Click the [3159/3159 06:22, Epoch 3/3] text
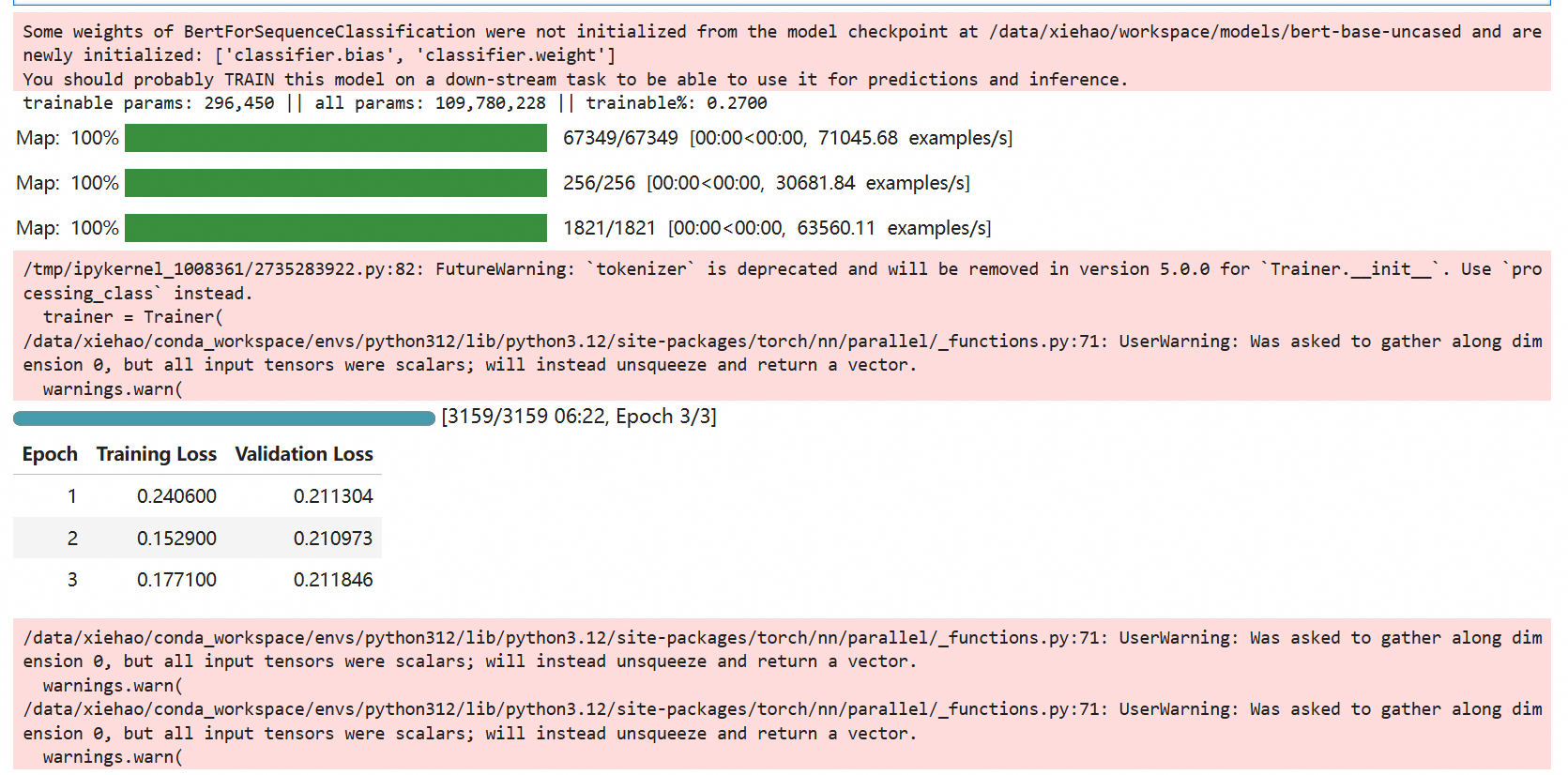The width and height of the screenshot is (1568, 775). (x=579, y=417)
